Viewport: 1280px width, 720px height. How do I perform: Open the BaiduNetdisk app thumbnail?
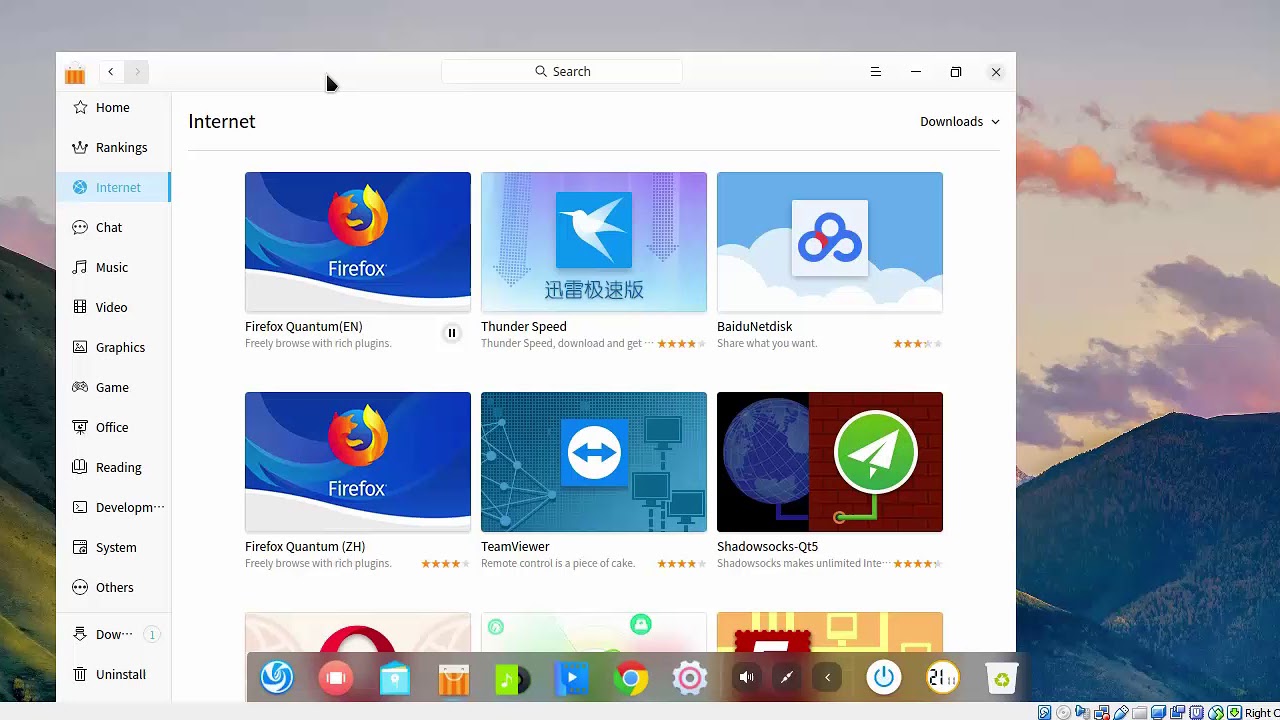click(x=830, y=242)
